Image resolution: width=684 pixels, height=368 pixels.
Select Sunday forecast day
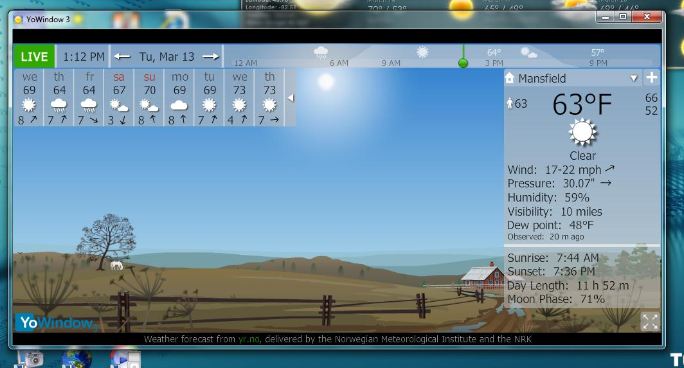click(149, 98)
